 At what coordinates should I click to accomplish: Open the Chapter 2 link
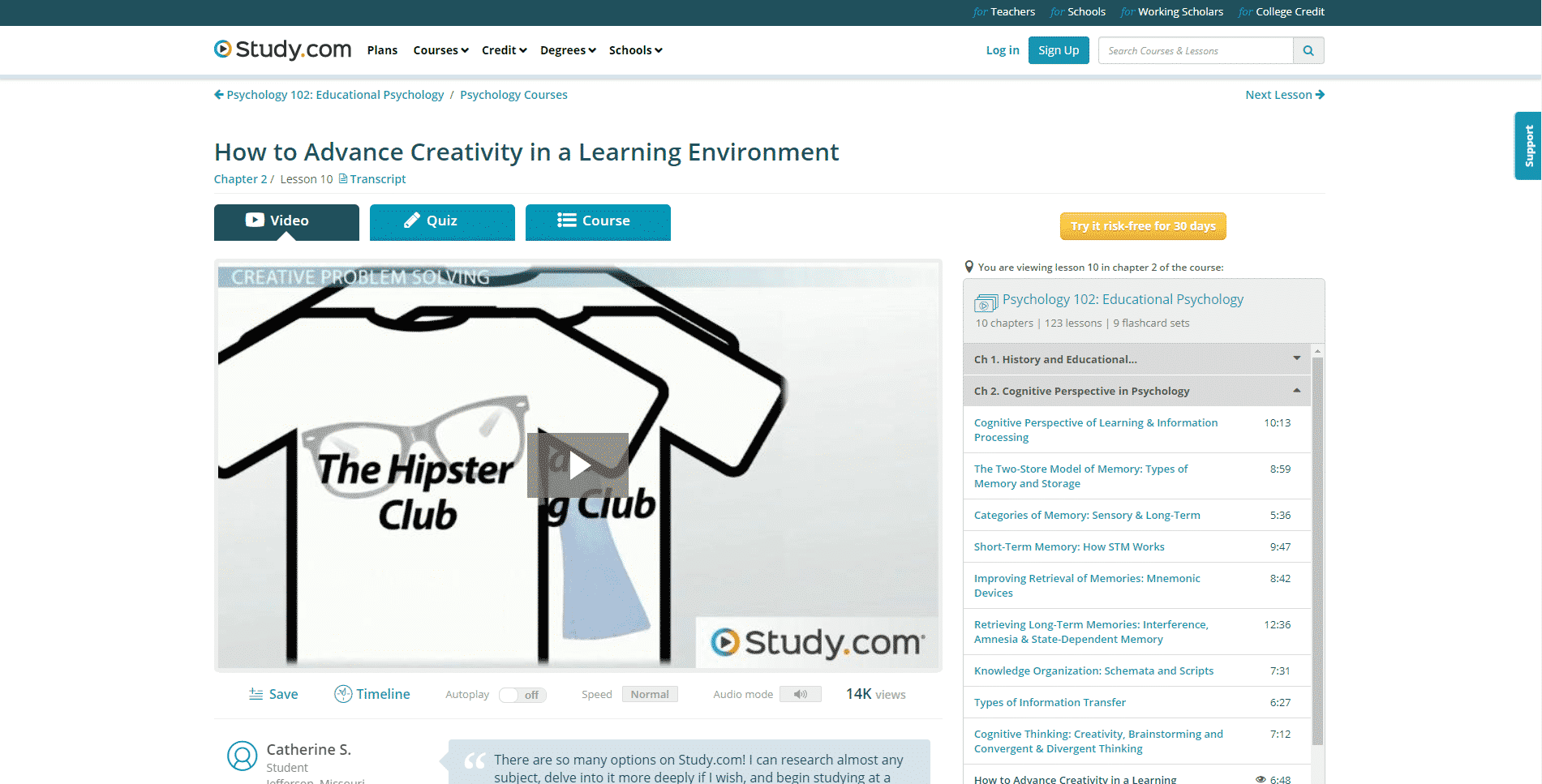pyautogui.click(x=240, y=179)
